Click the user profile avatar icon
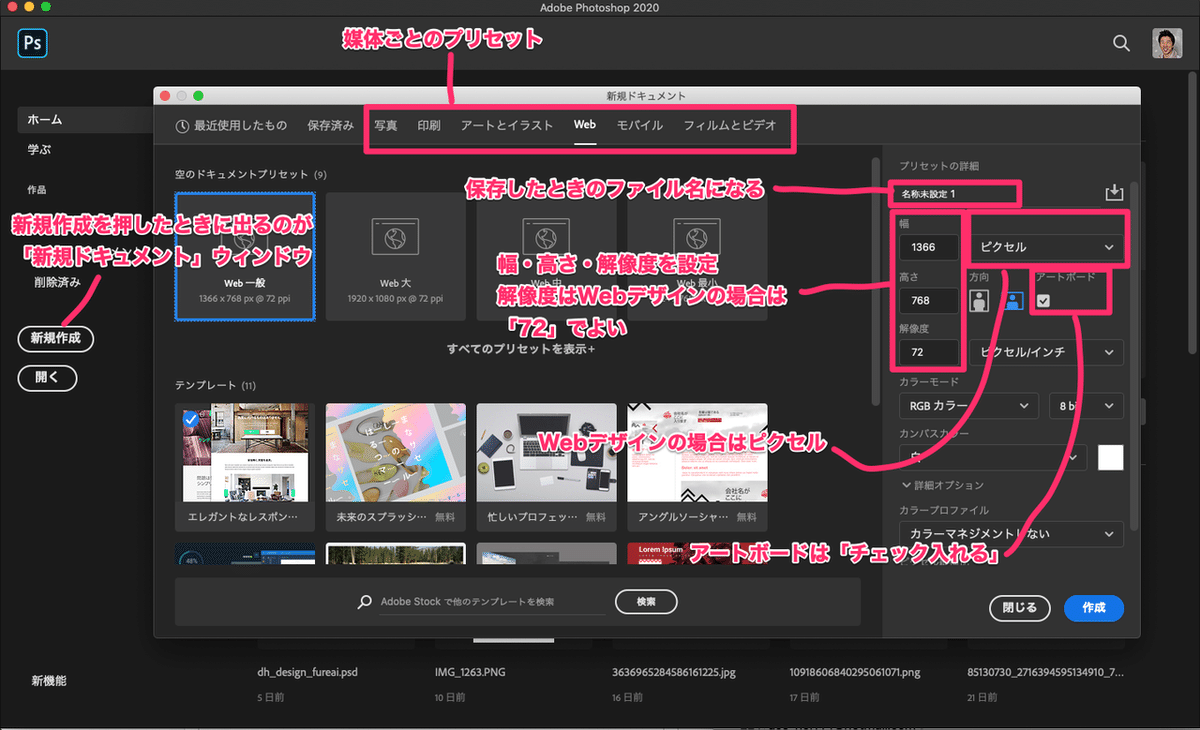Image resolution: width=1200 pixels, height=730 pixels. tap(1168, 43)
